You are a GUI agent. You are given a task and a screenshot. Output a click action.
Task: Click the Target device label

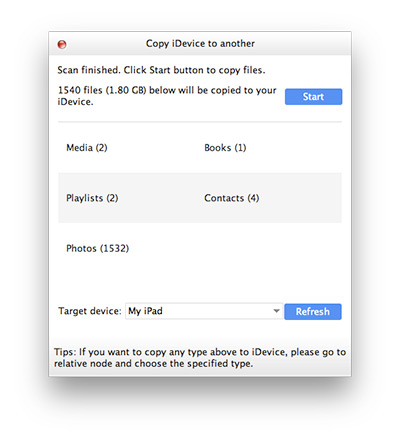tap(90, 311)
